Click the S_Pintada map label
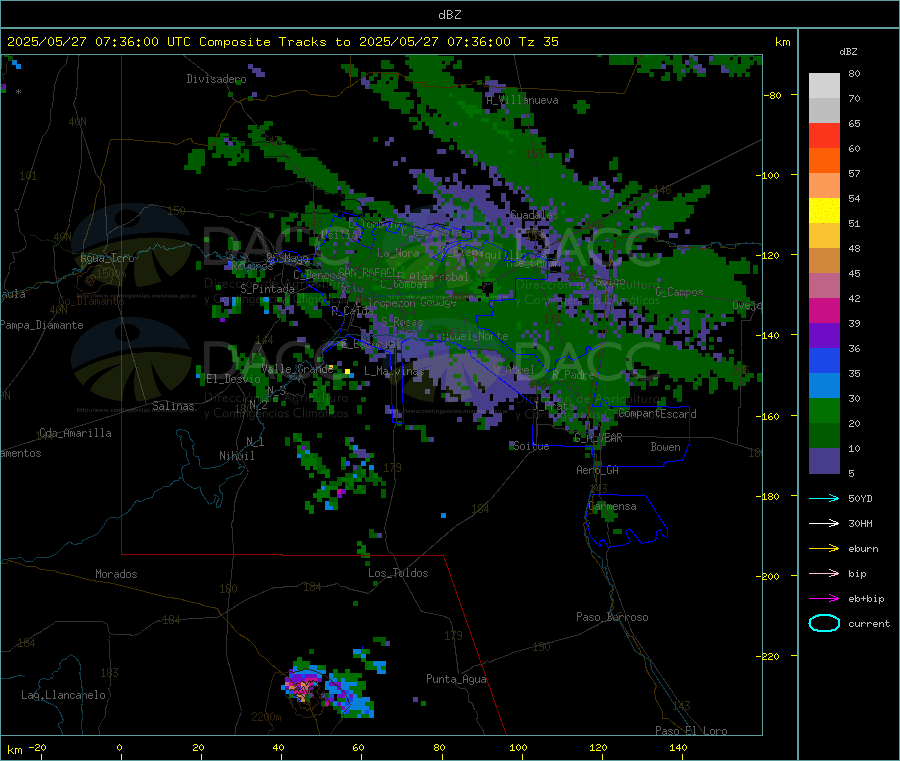 point(267,289)
